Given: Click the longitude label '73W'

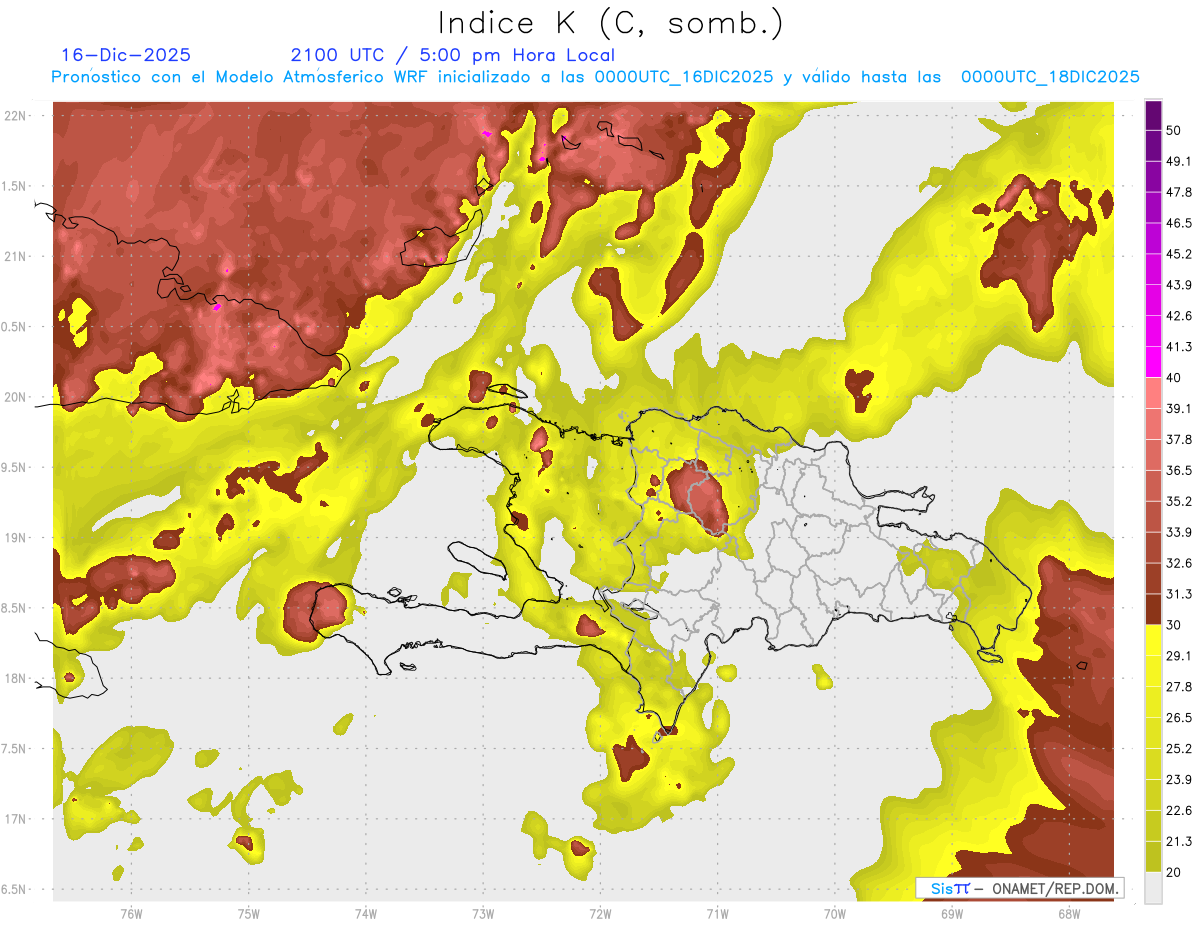Looking at the screenshot, I should coord(483,914).
